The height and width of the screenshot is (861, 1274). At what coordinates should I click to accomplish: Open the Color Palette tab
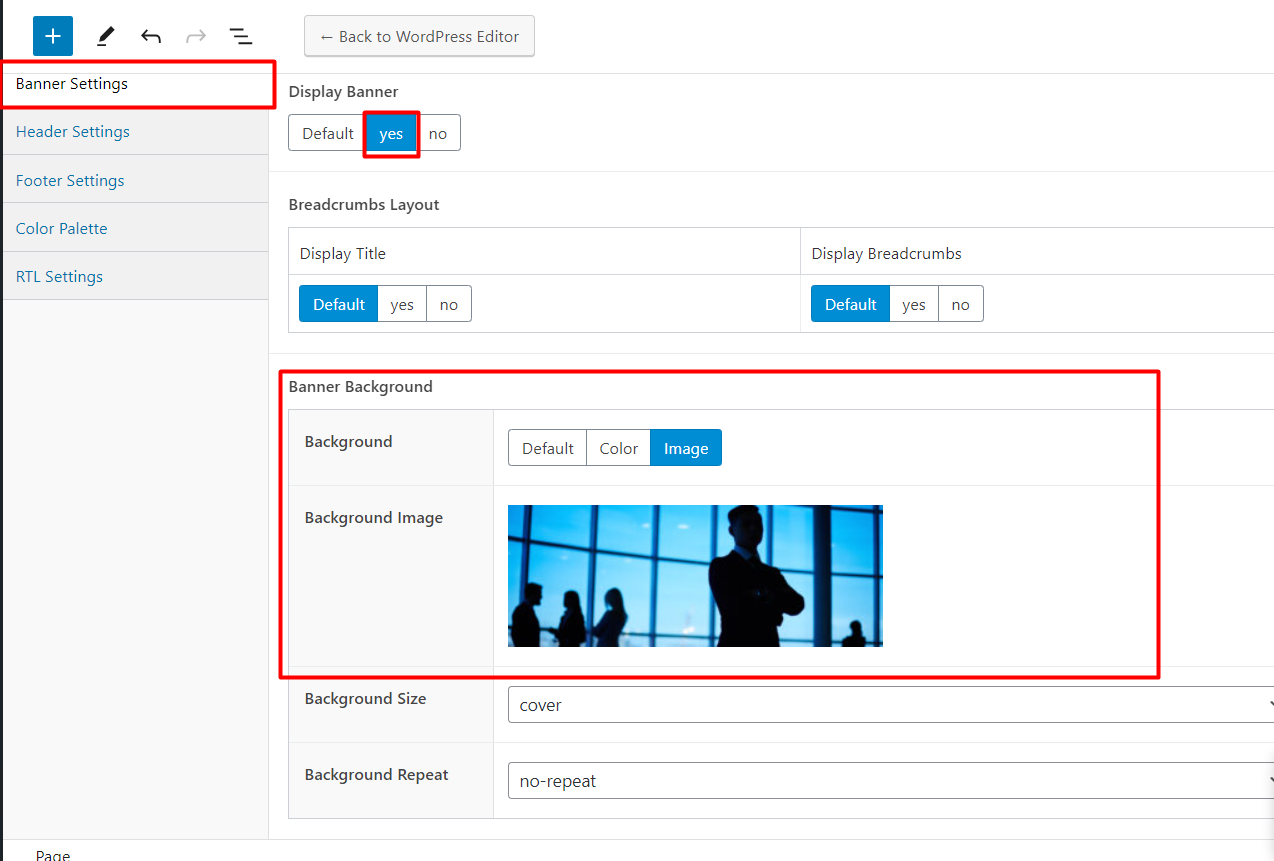[x=136, y=228]
